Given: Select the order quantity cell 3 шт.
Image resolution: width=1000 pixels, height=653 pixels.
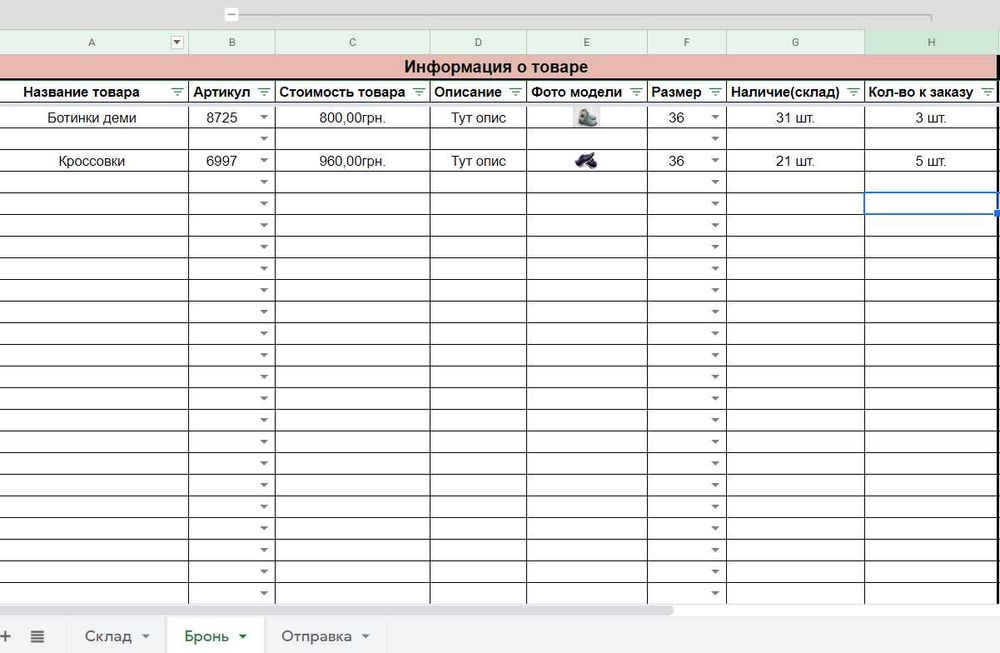Looking at the screenshot, I should point(931,117).
